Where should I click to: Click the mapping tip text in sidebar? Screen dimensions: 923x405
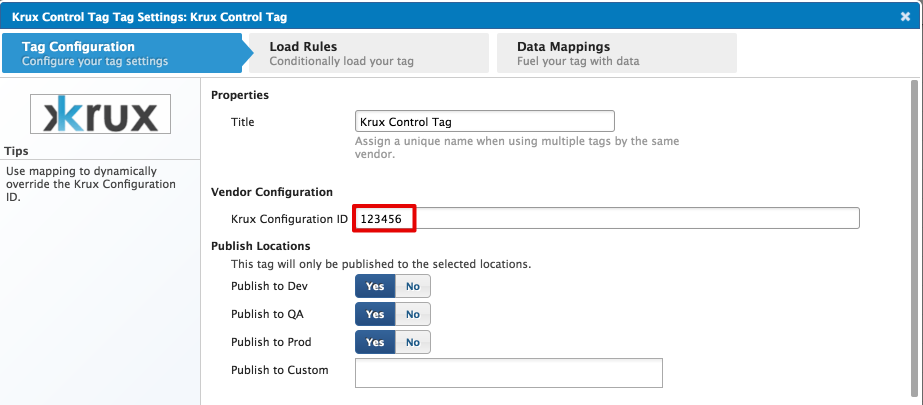(90, 184)
